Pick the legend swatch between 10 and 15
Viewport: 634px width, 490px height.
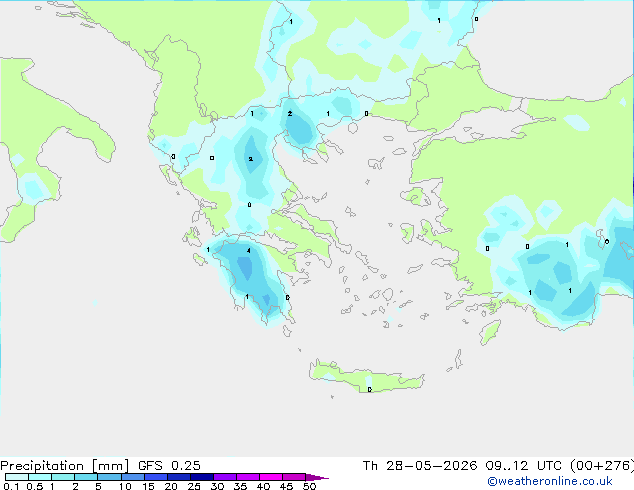(x=133, y=477)
